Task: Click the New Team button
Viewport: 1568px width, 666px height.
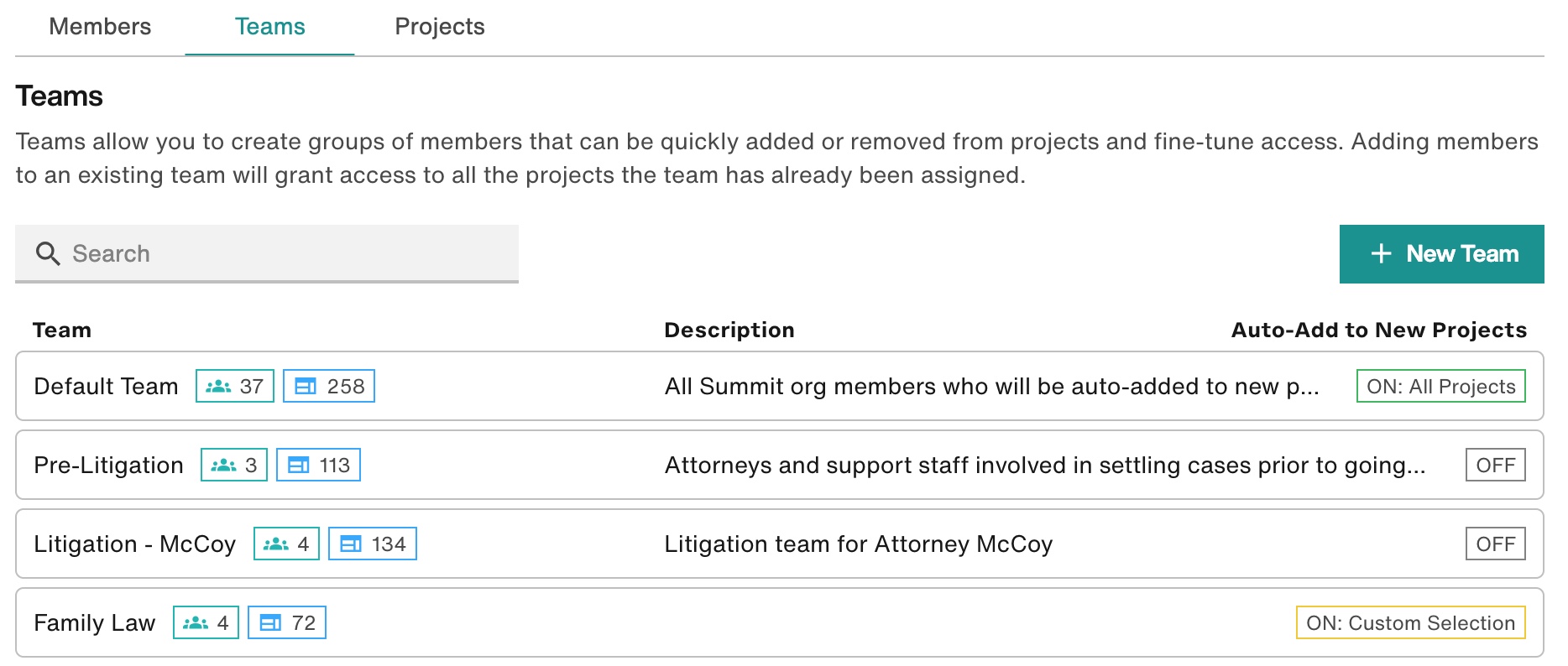Action: pos(1441,253)
